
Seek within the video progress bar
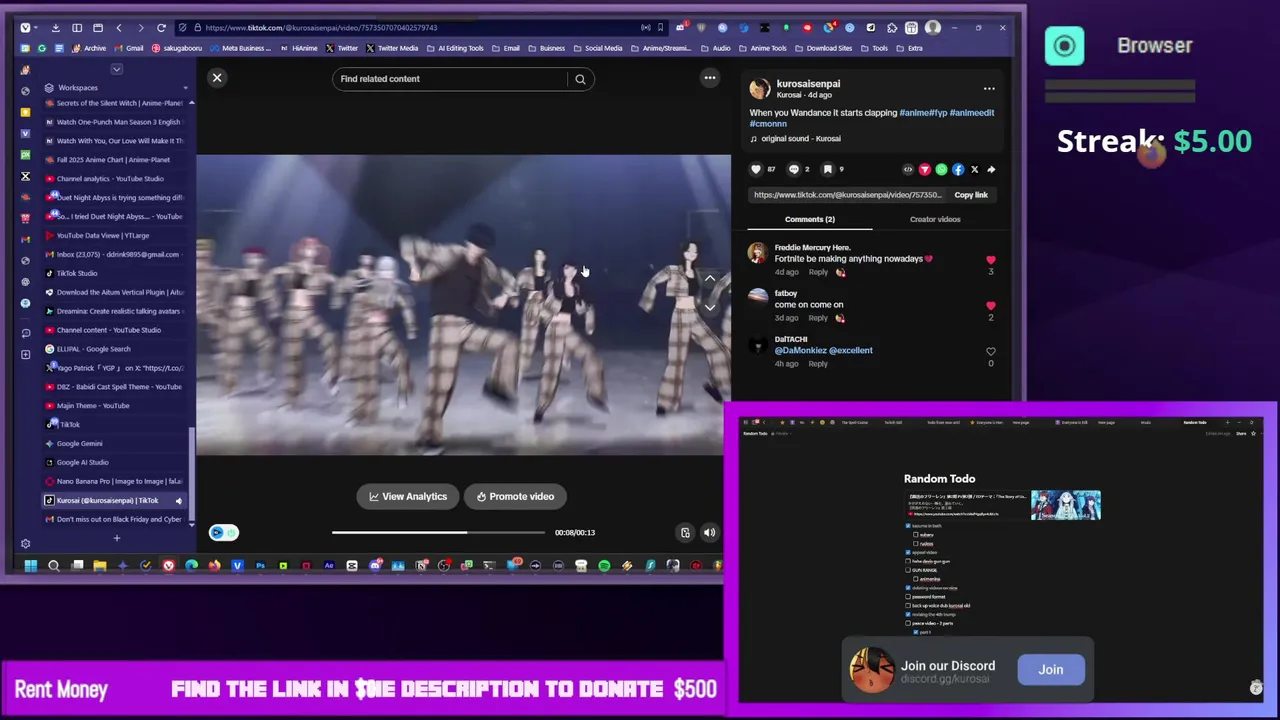(x=438, y=533)
